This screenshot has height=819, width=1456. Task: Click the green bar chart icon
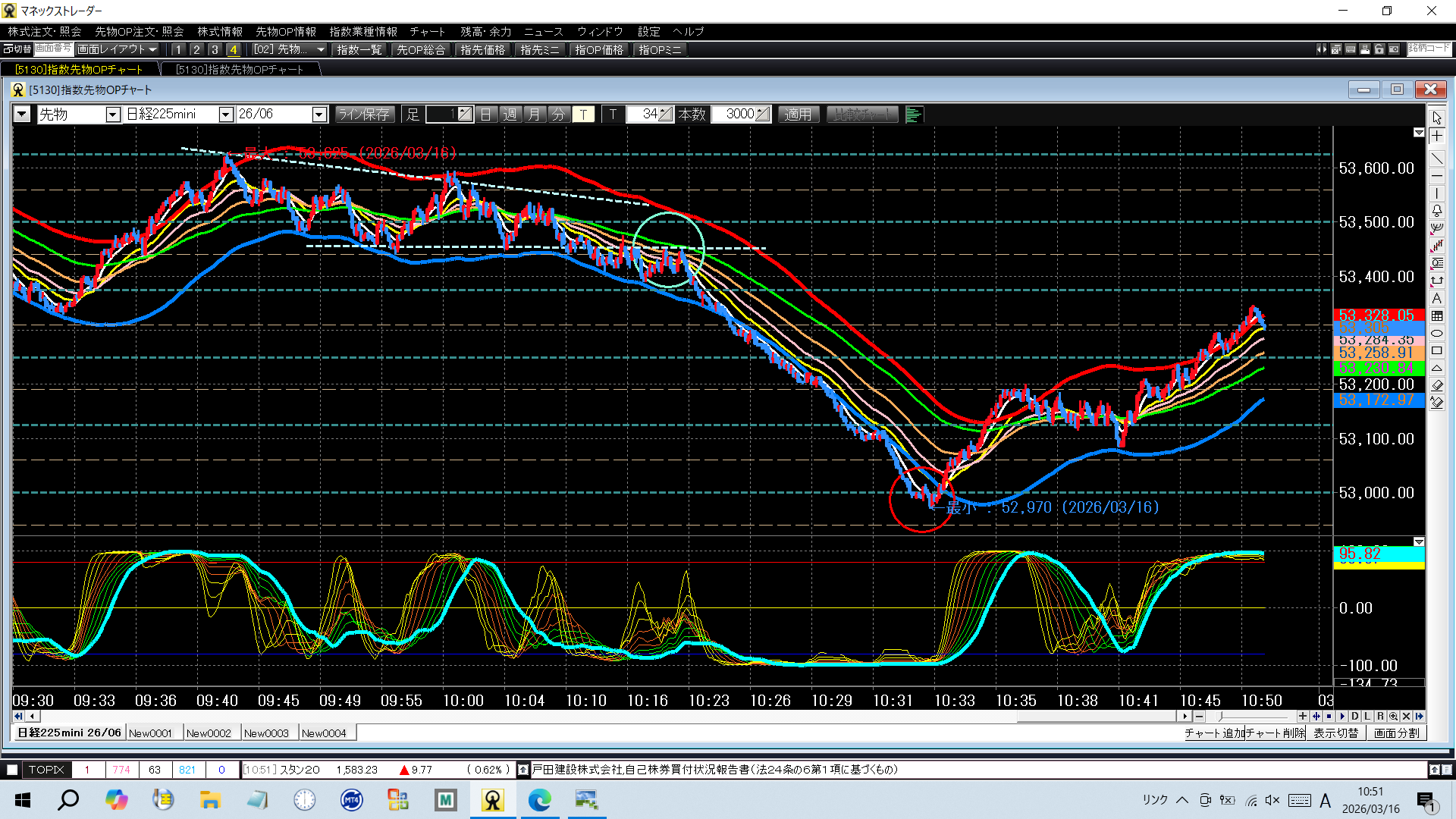pyautogui.click(x=914, y=115)
